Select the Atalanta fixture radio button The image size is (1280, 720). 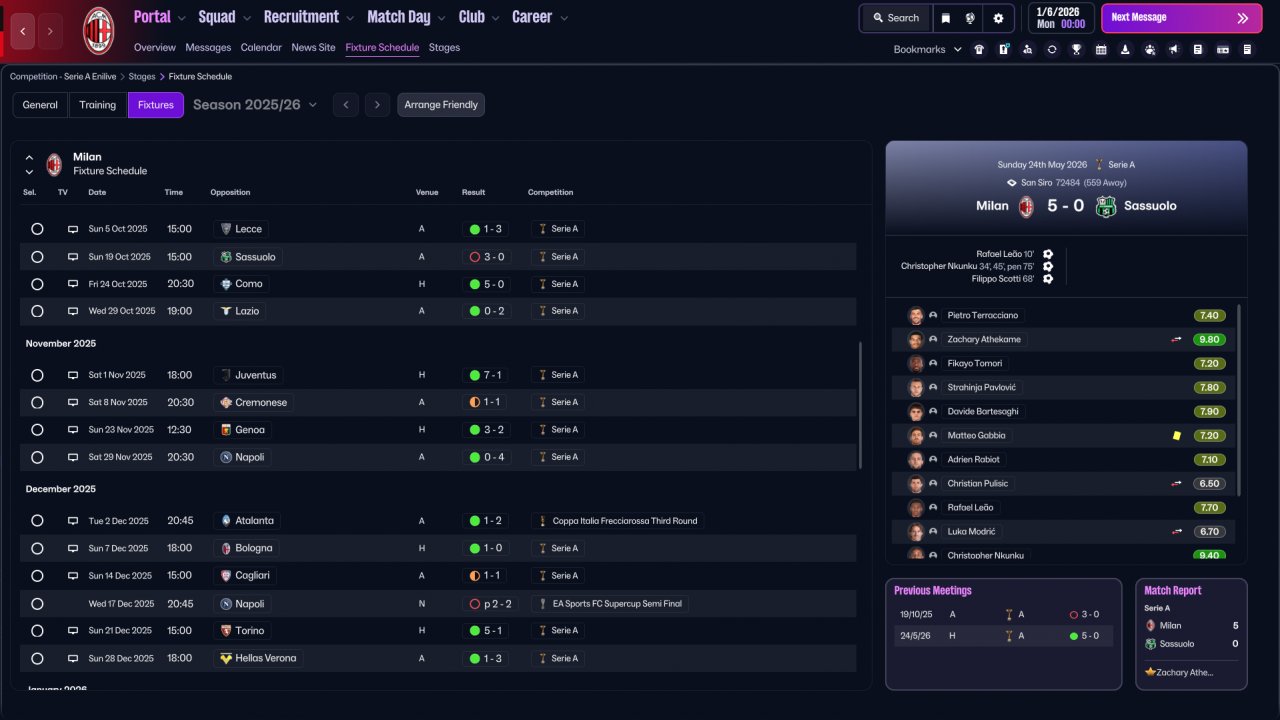click(x=37, y=521)
